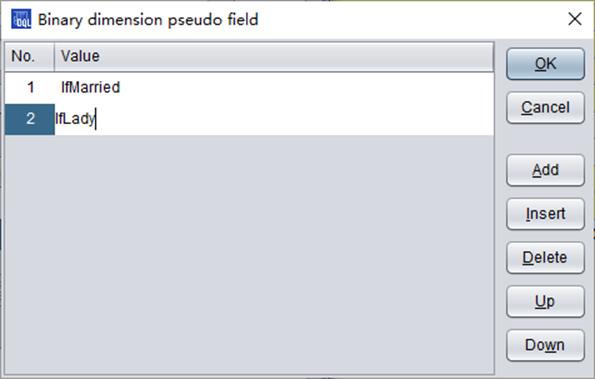595x379 pixels.
Task: Confirm with the OK button
Action: [545, 64]
